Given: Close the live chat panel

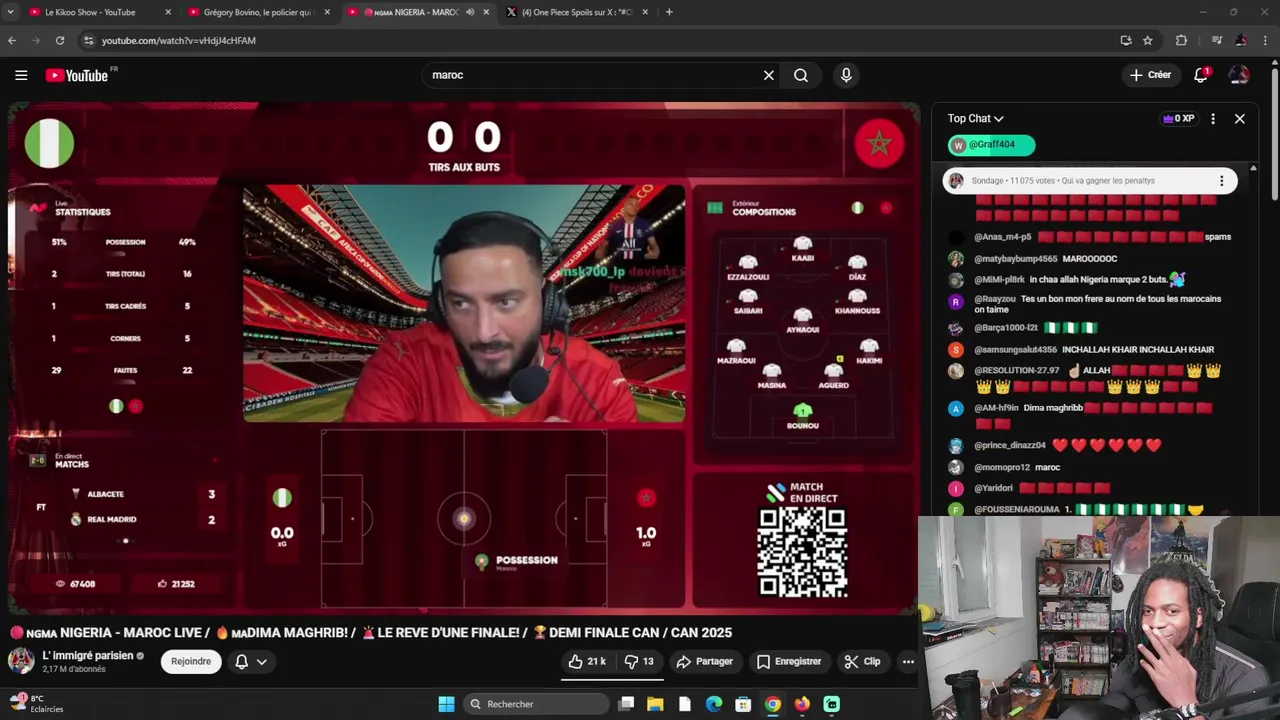Looking at the screenshot, I should 1240,118.
